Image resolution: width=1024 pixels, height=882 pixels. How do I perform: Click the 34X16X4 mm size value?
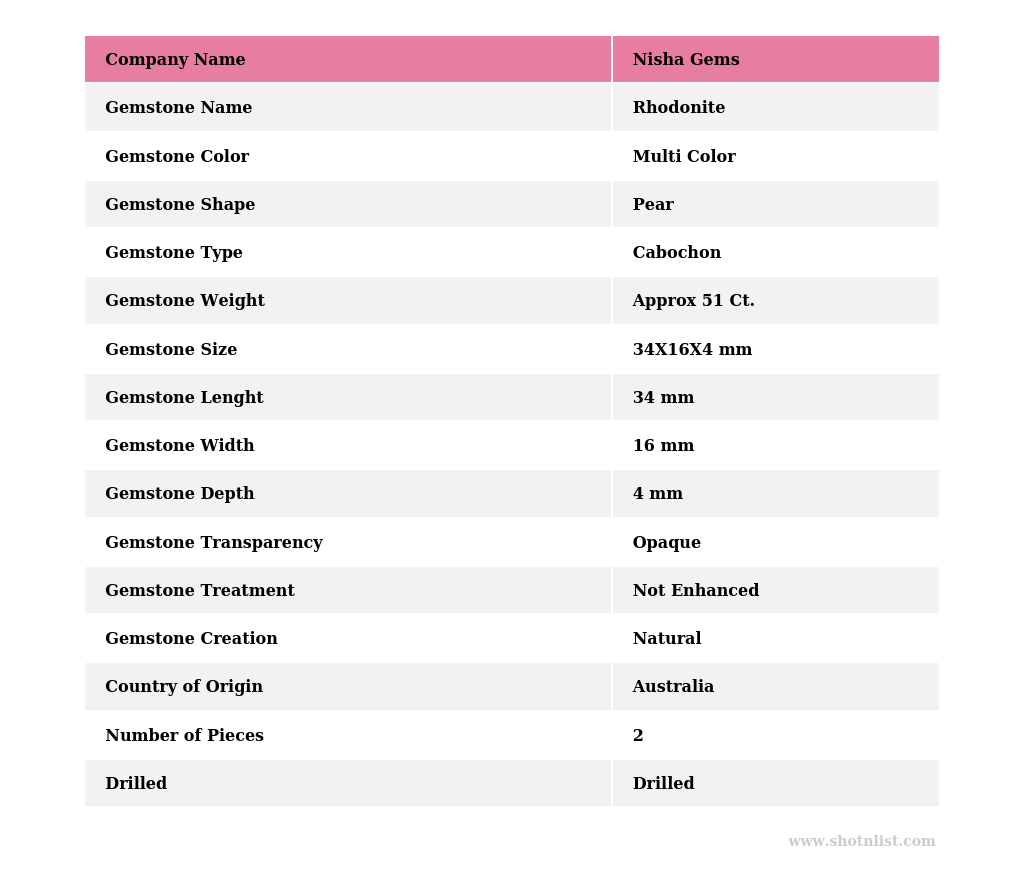692,350
